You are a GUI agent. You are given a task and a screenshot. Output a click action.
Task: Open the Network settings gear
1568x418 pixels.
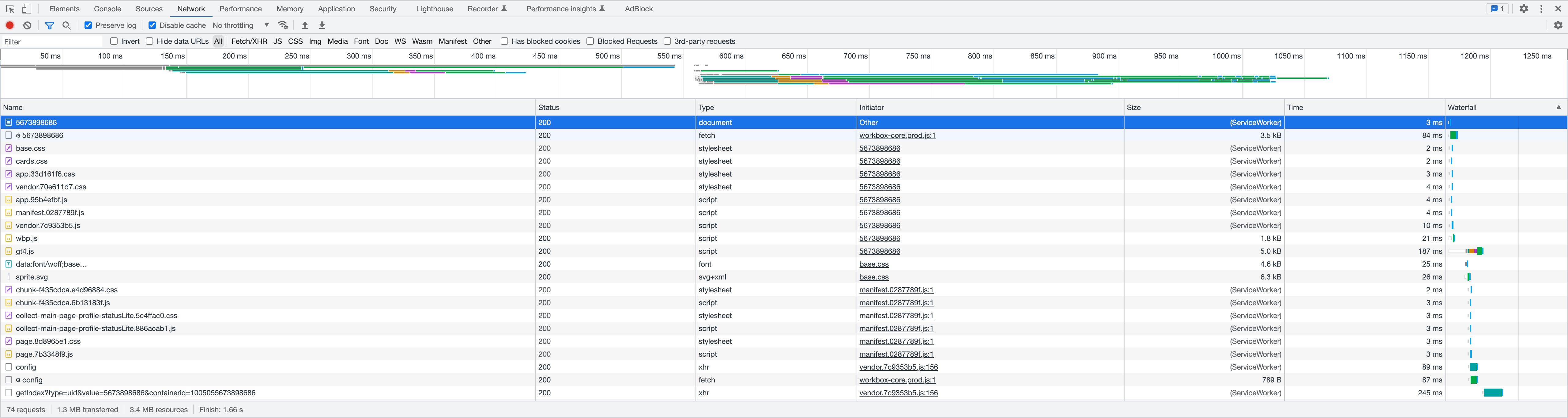click(x=1558, y=25)
